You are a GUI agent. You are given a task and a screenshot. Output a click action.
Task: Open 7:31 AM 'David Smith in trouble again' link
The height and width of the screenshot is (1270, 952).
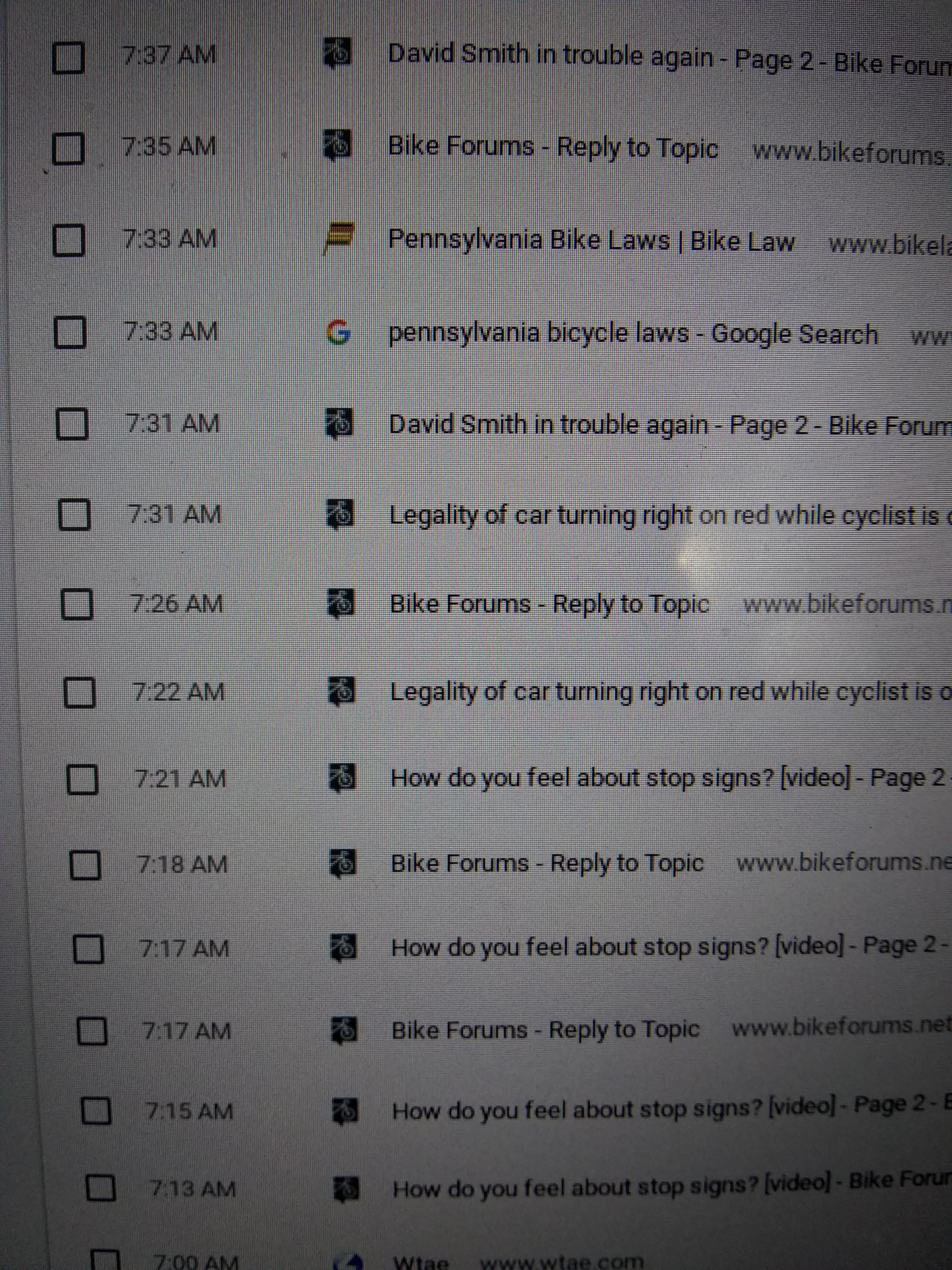[x=670, y=425]
